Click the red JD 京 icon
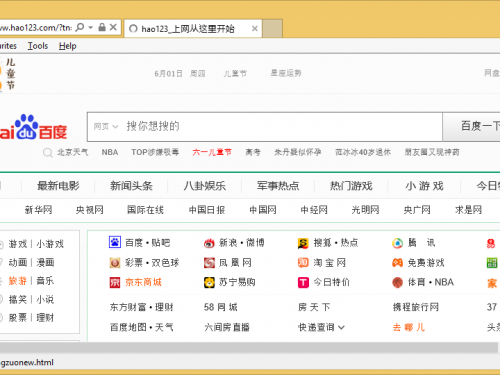This screenshot has width=500, height=375. point(115,283)
